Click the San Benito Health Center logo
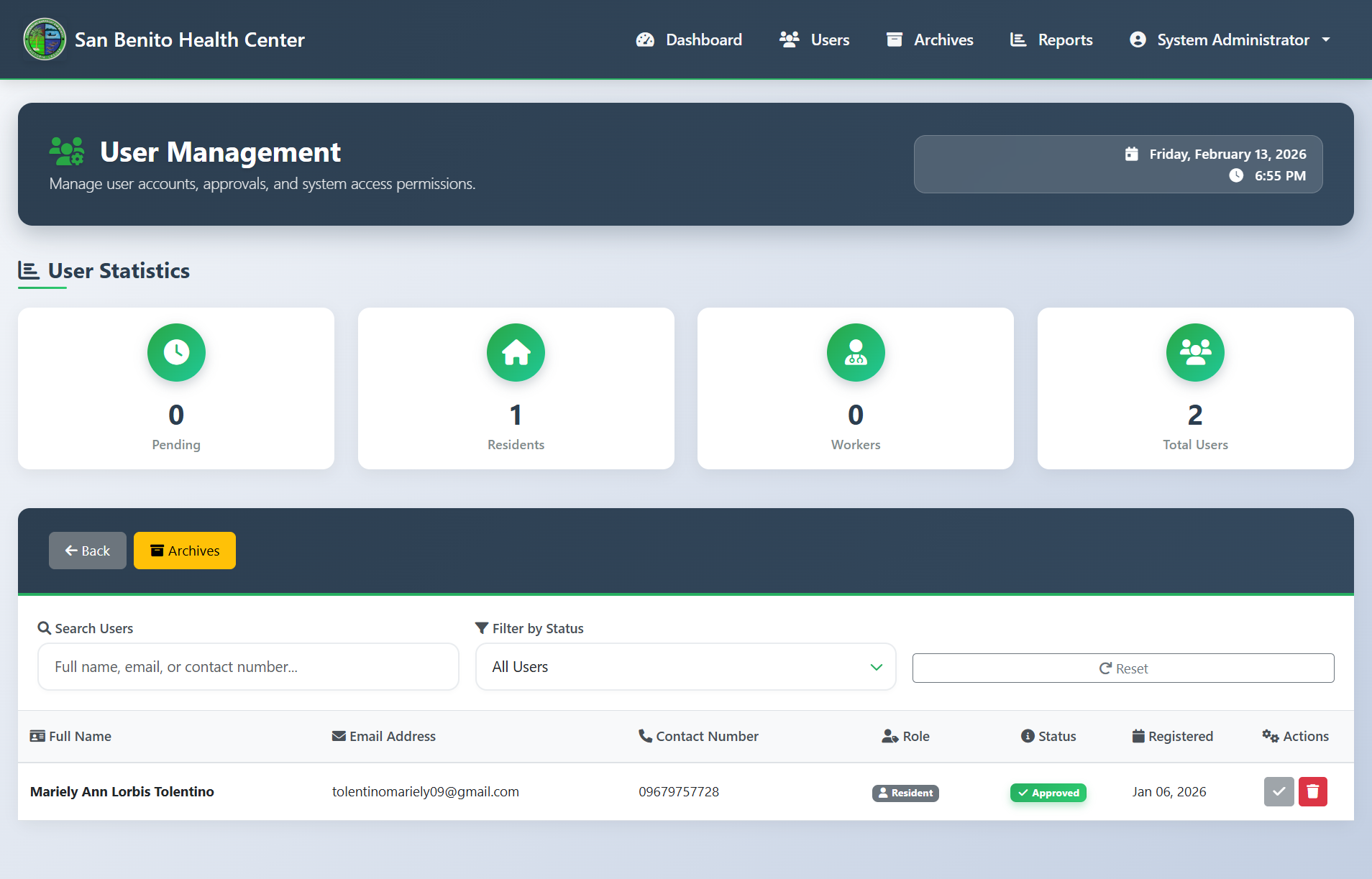This screenshot has height=879, width=1372. (x=44, y=39)
